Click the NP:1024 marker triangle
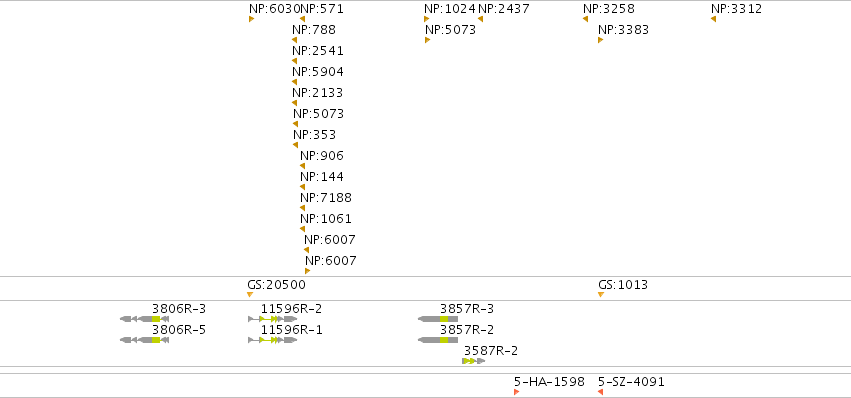 pos(427,19)
